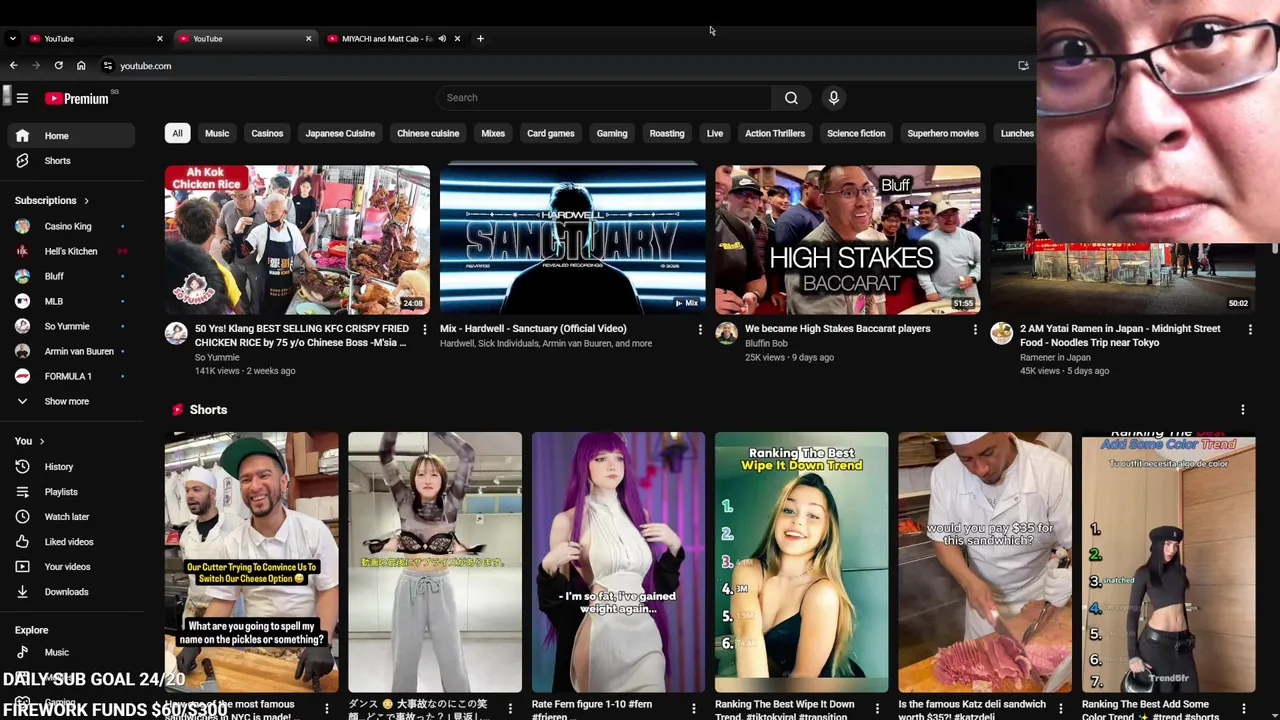Open Watch later in the sidebar
Screen dimensions: 1280x720
71,517
